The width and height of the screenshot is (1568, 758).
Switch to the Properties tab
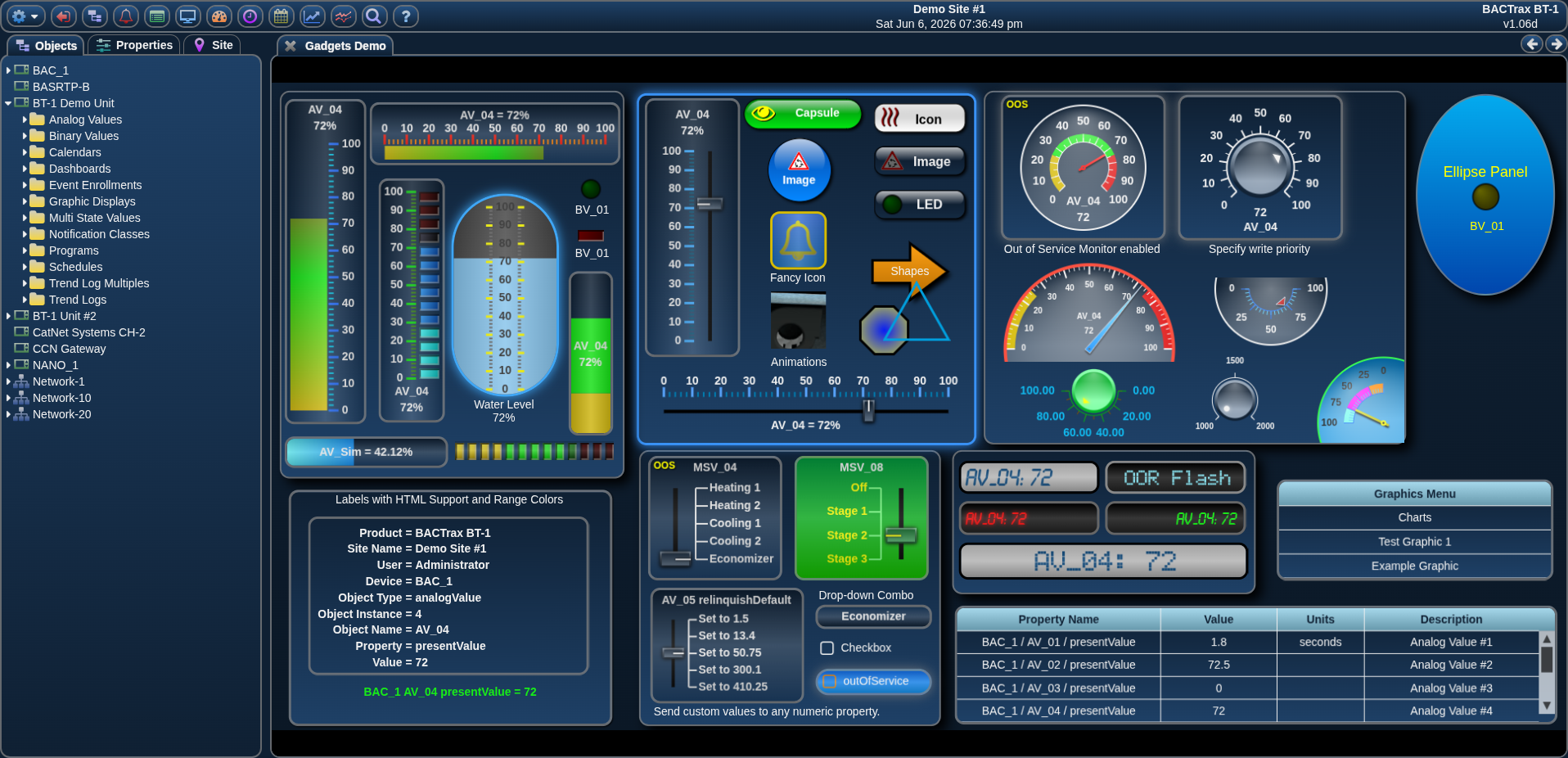(134, 45)
